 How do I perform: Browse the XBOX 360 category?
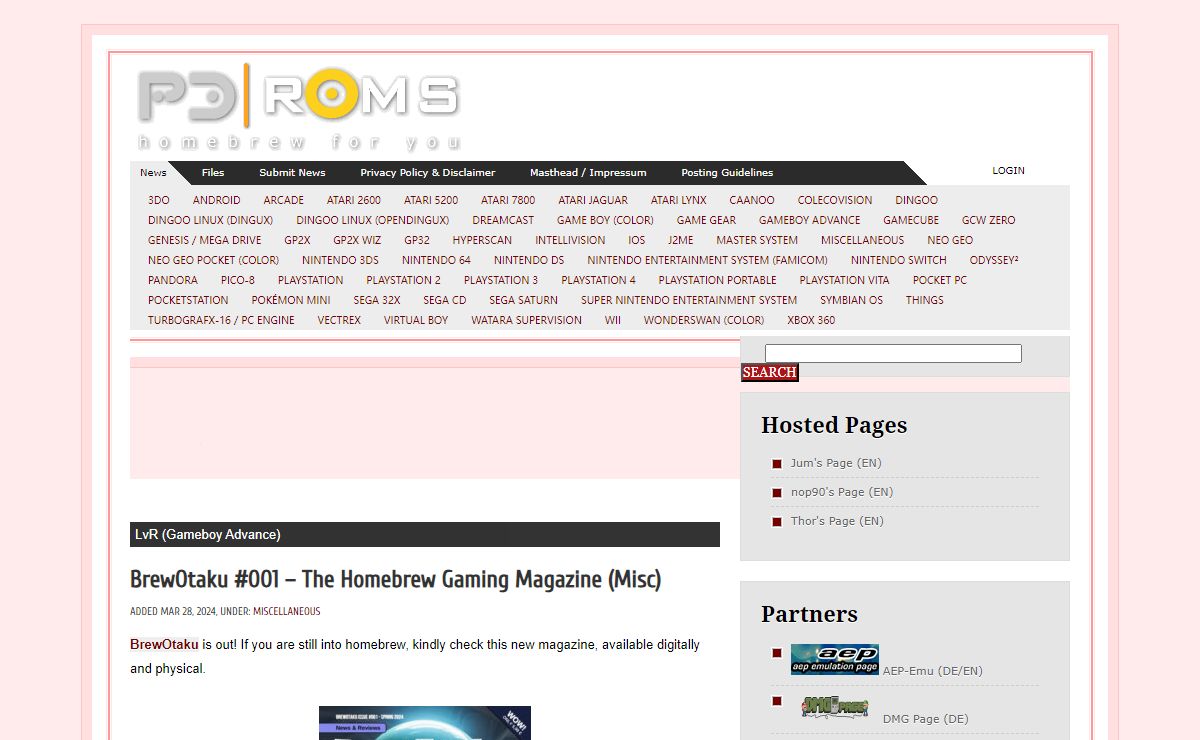pyautogui.click(x=811, y=320)
